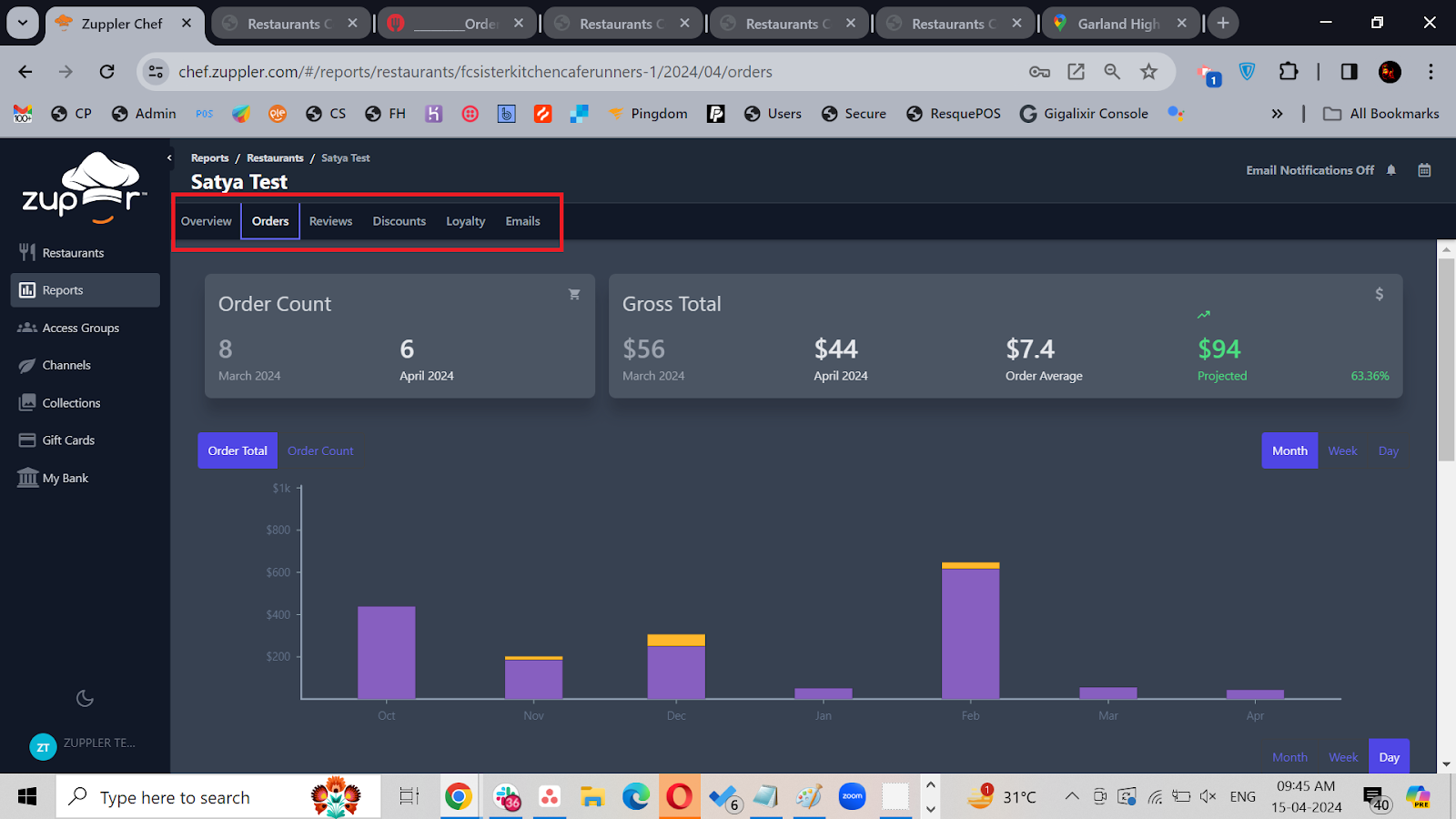Click the Dec bar in the chart
1456x819 pixels.
676,667
